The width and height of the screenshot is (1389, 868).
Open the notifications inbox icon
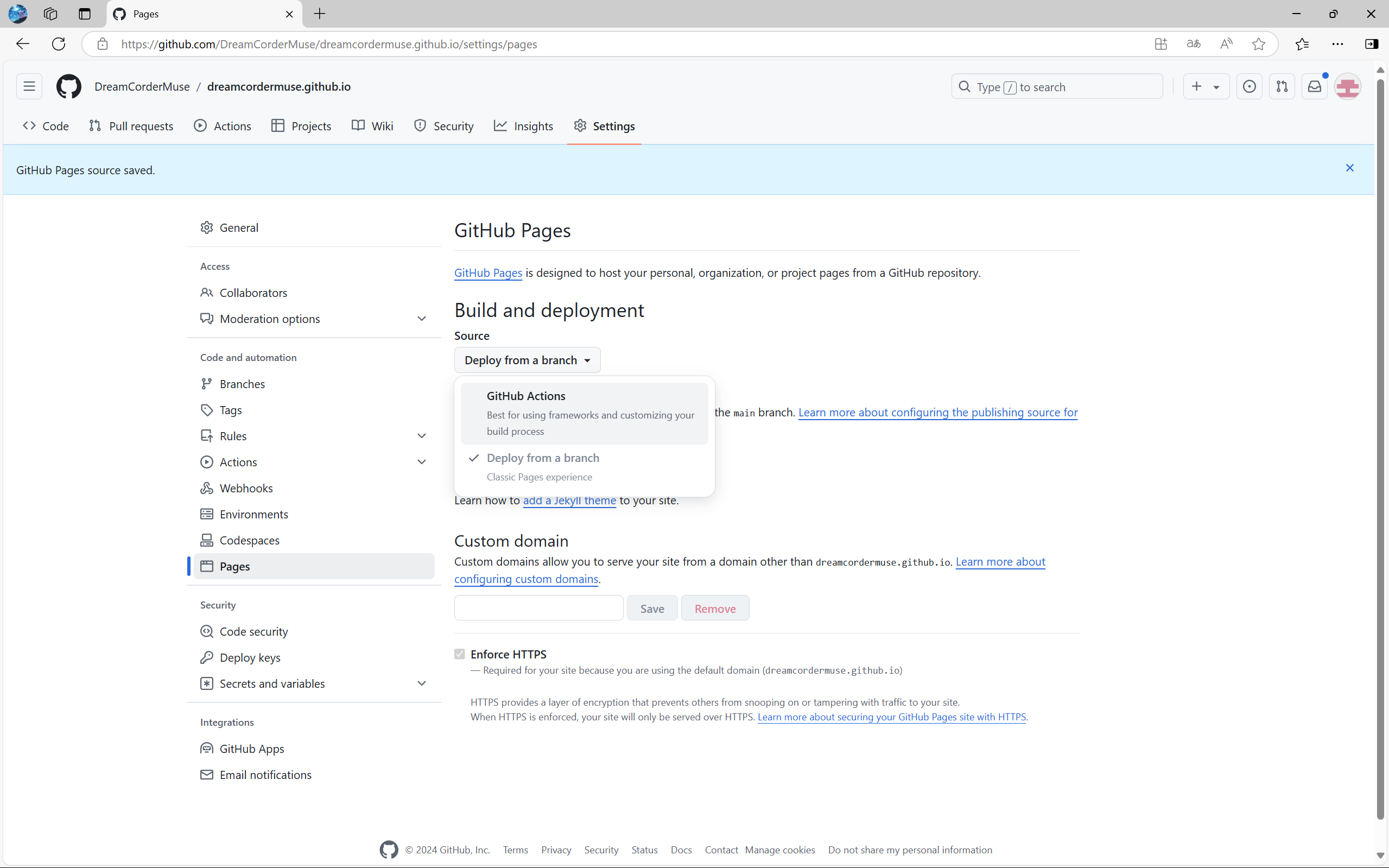coord(1315,87)
